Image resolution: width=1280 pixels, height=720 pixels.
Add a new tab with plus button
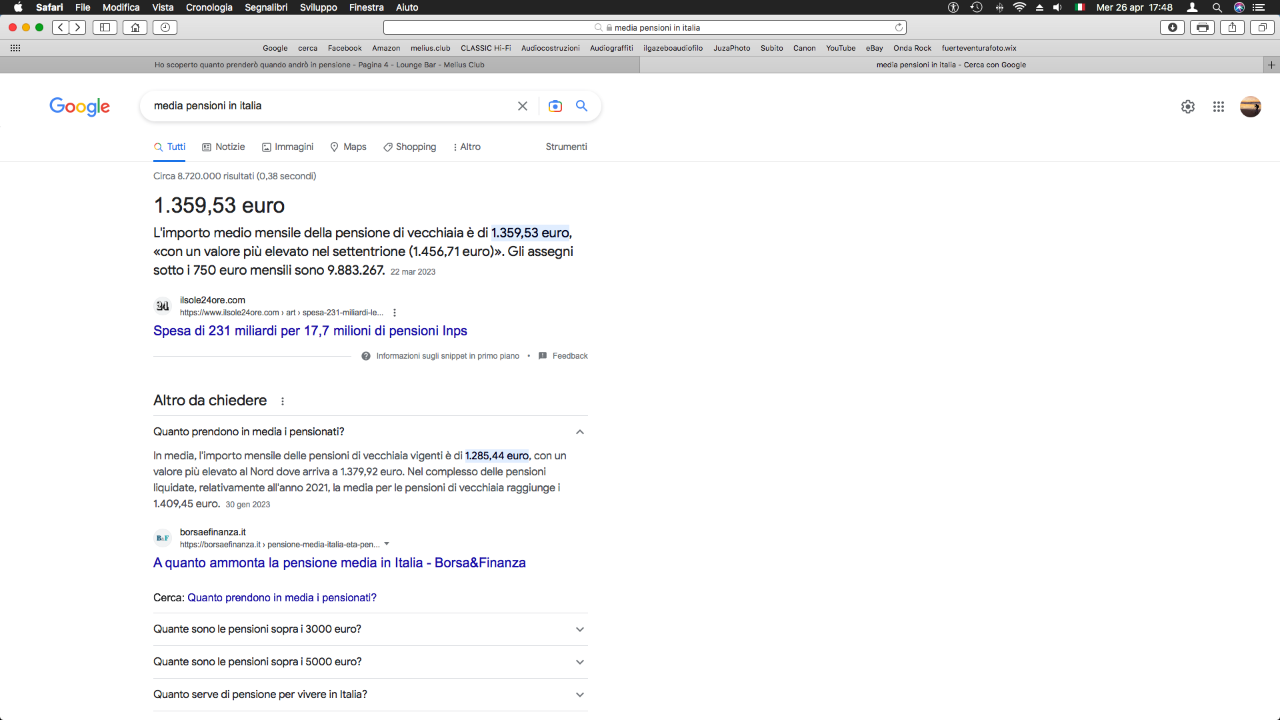tap(1271, 65)
